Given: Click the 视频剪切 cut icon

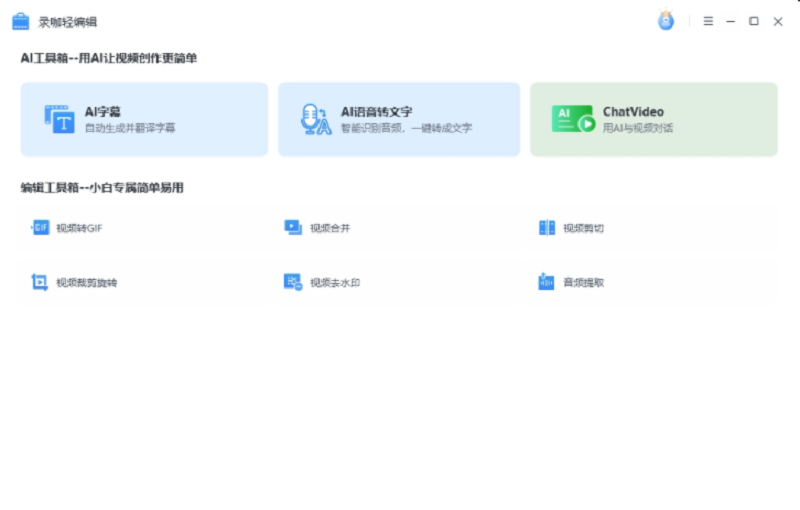Looking at the screenshot, I should tap(546, 228).
